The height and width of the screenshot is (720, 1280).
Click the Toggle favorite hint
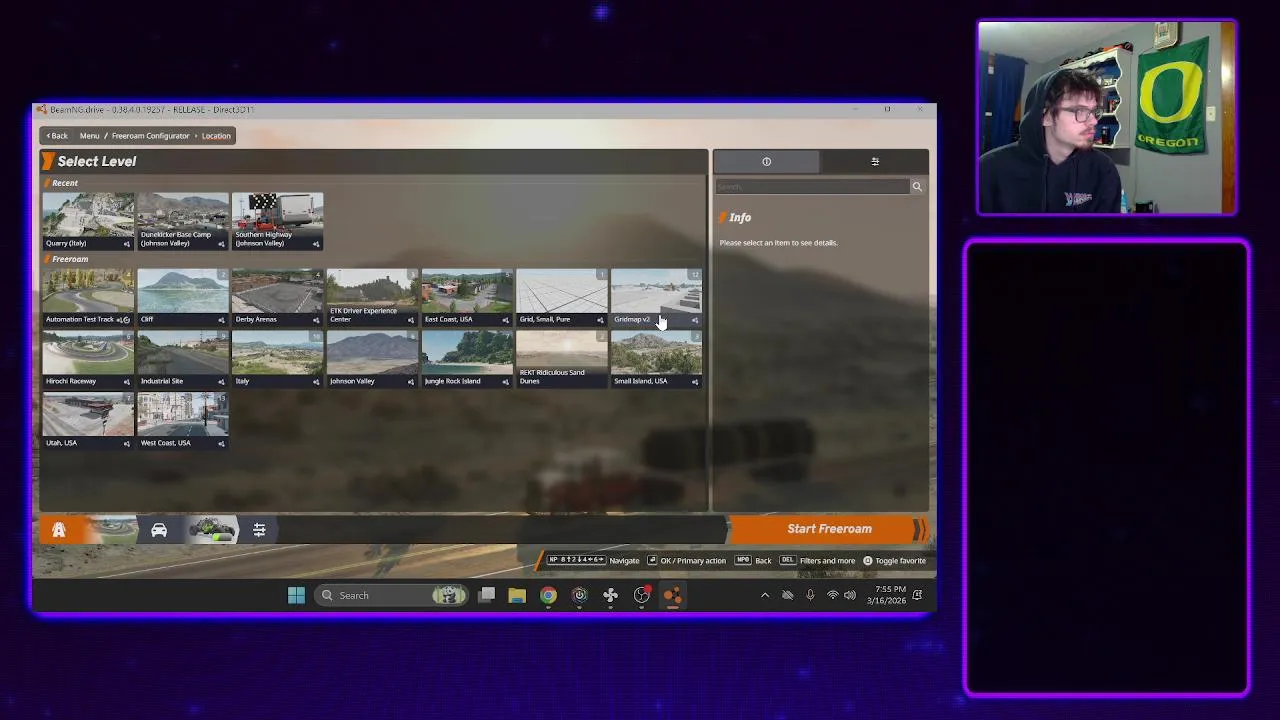pos(894,561)
